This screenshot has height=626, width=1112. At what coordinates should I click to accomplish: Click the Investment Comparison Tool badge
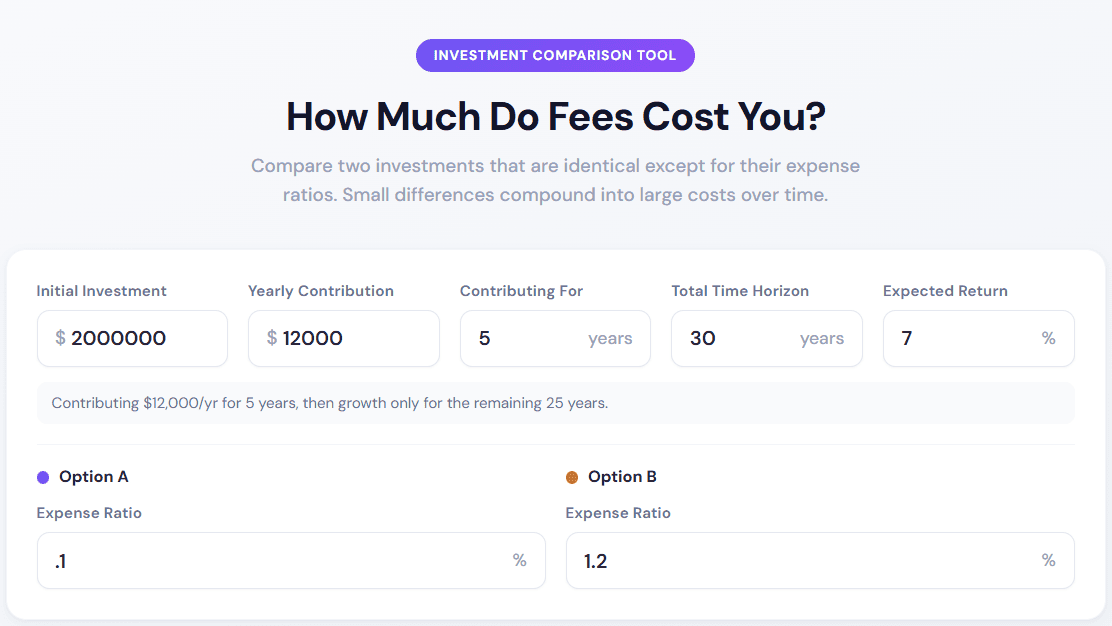555,55
